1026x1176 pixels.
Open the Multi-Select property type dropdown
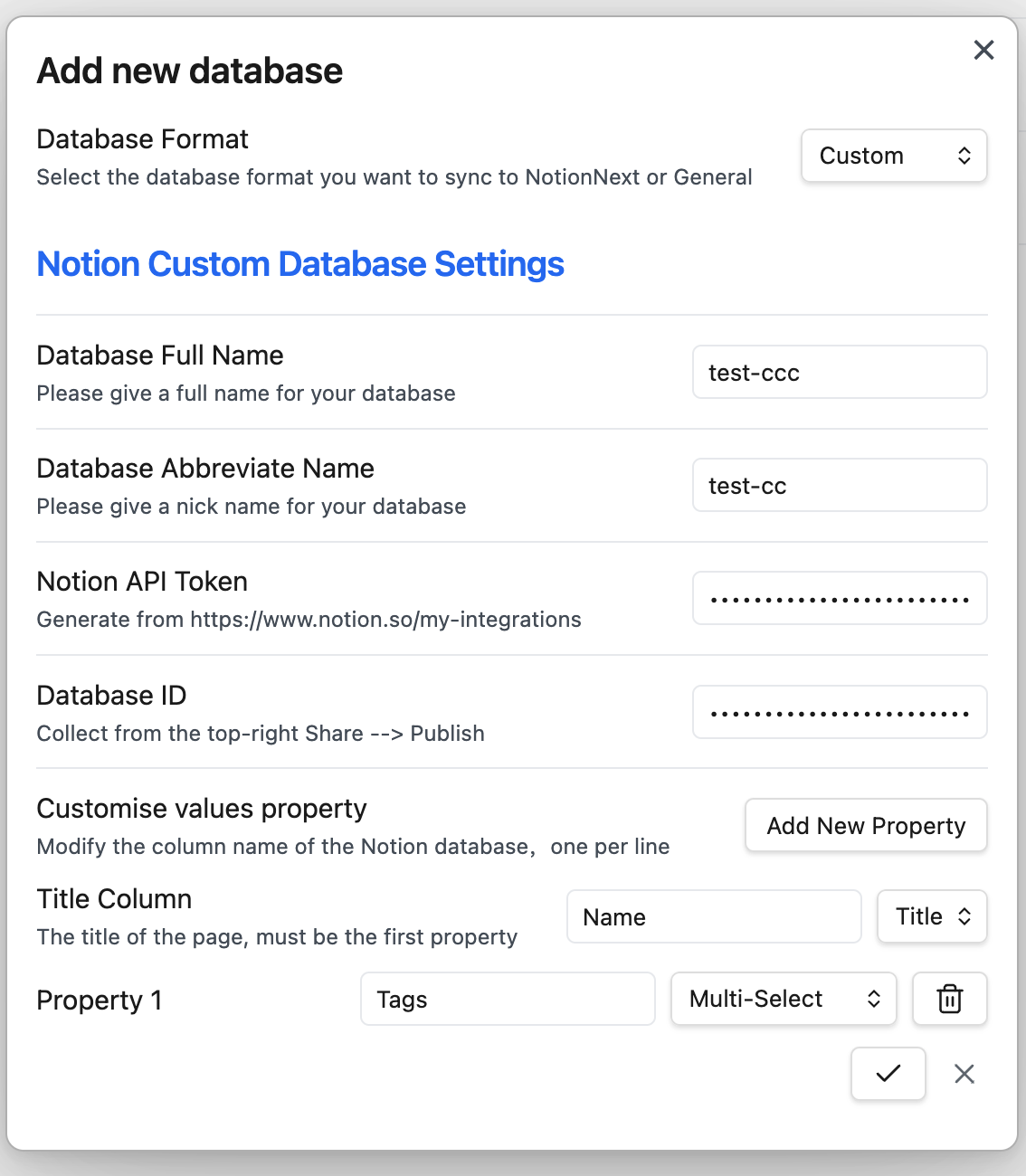click(x=784, y=999)
